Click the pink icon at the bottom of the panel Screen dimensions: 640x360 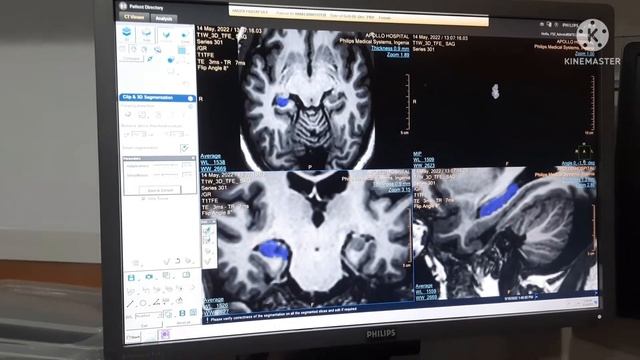165,334
